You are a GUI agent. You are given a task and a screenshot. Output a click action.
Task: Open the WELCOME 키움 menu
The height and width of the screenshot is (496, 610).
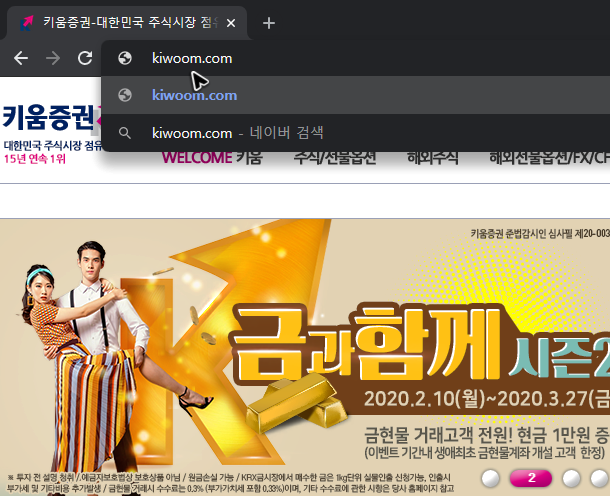click(x=212, y=158)
